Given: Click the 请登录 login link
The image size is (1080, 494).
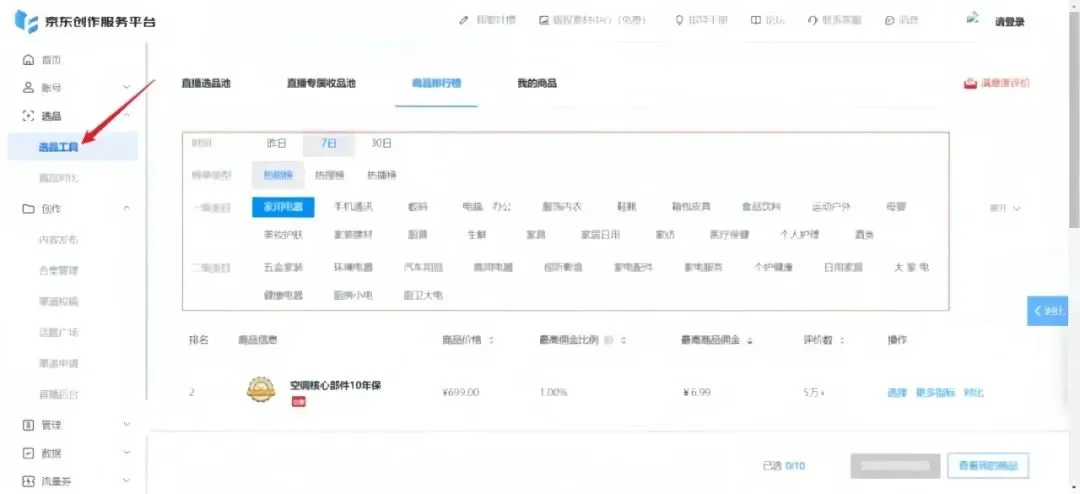Looking at the screenshot, I should (1009, 22).
